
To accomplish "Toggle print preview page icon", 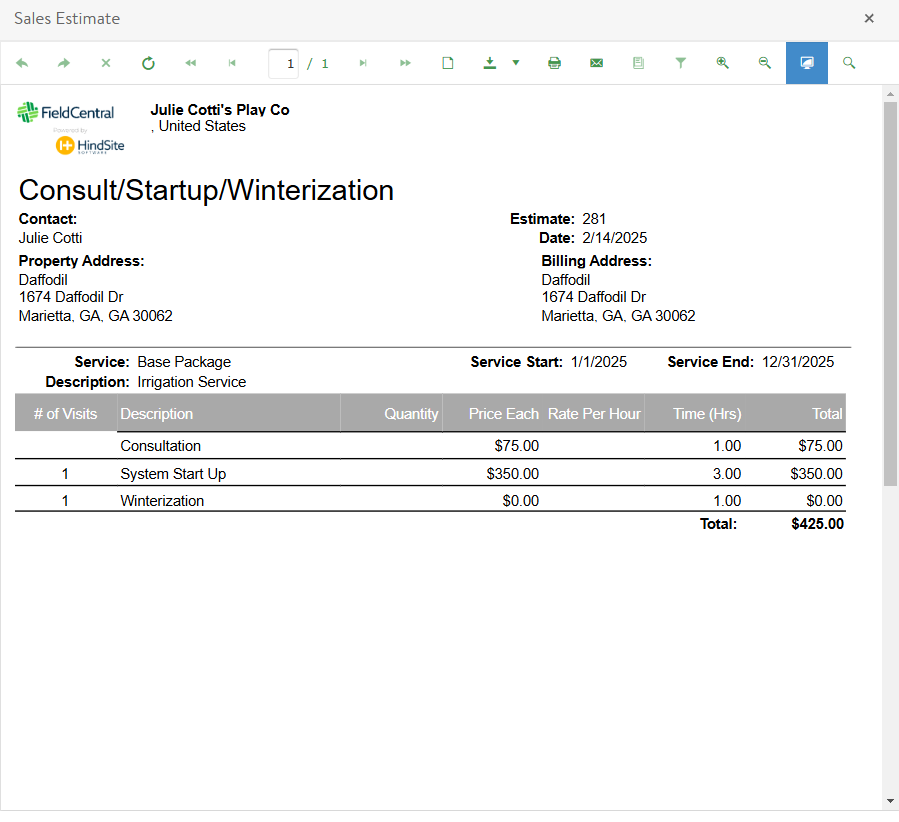I will pos(448,63).
